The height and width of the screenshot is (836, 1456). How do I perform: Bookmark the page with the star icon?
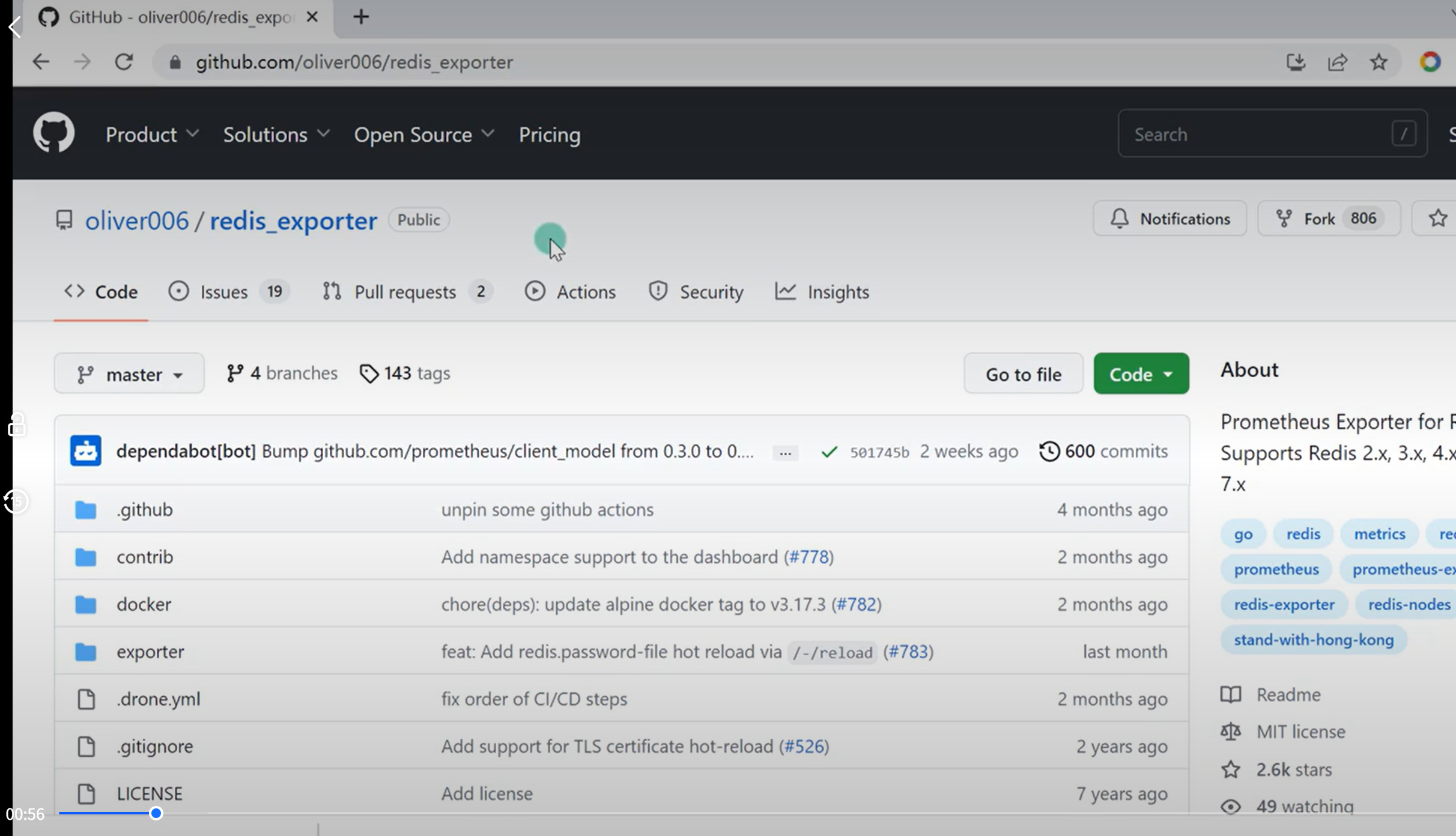(x=1379, y=62)
